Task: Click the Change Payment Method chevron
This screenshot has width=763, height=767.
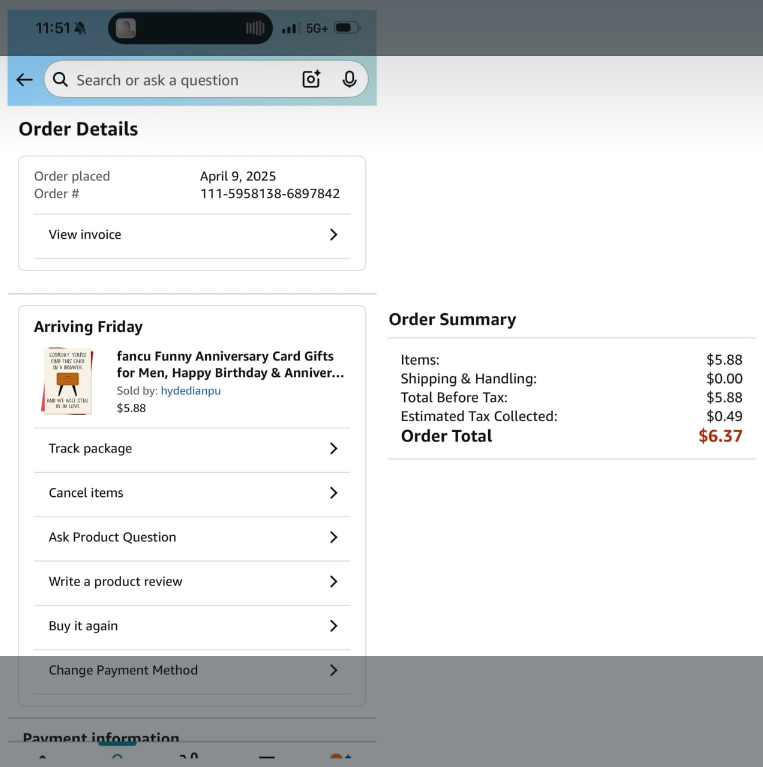Action: pos(333,670)
